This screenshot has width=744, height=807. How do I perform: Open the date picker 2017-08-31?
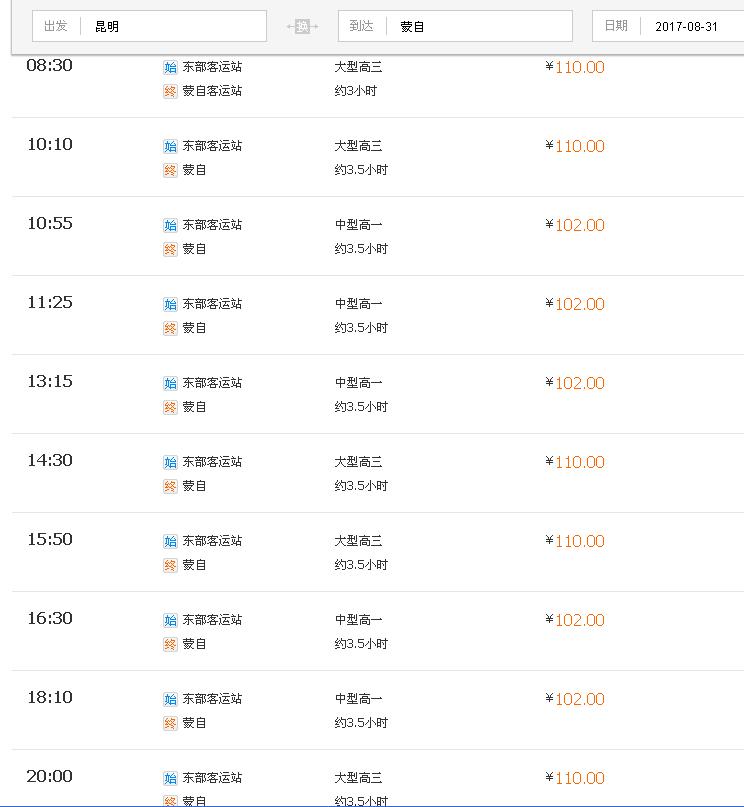tap(669, 26)
